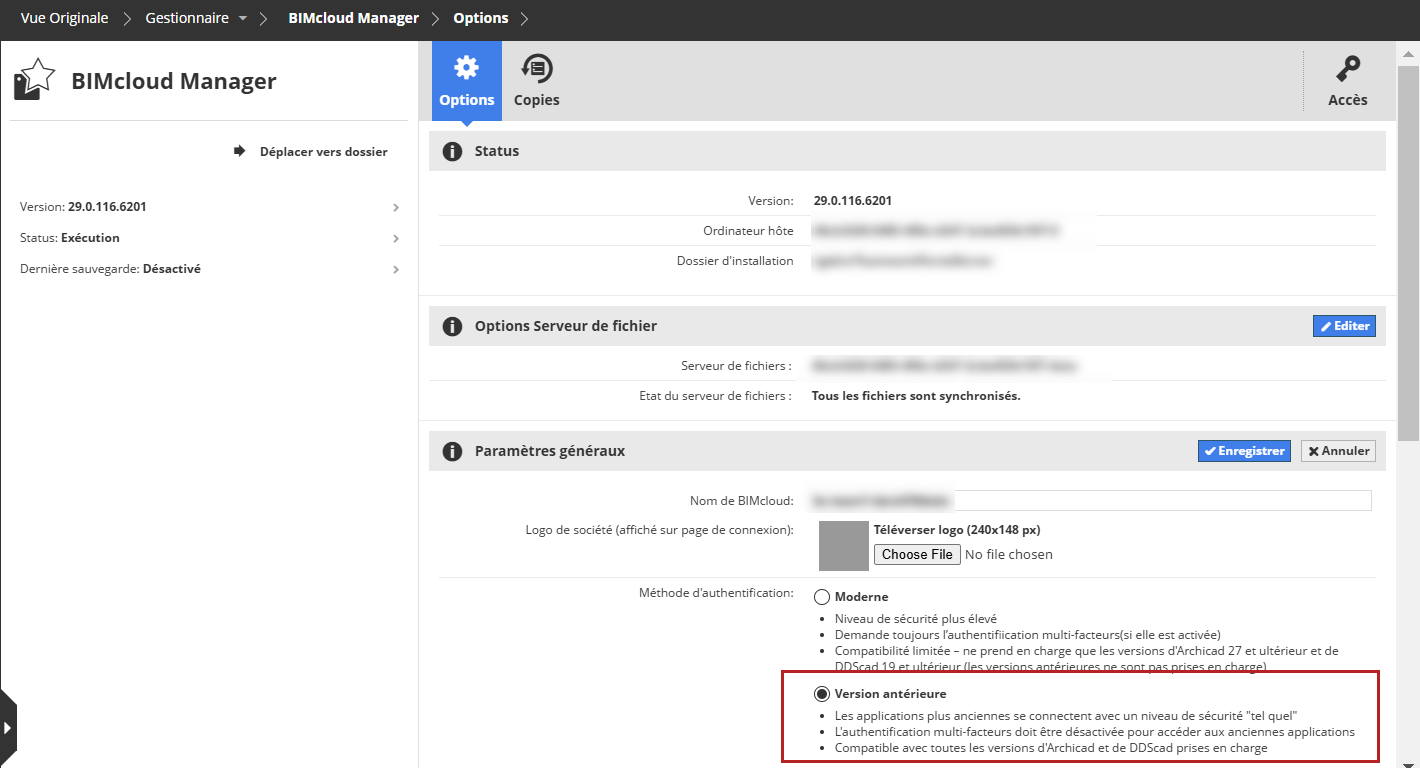Image resolution: width=1420 pixels, height=768 pixels.
Task: Click Déplacer vers dossier link
Action: coord(324,152)
